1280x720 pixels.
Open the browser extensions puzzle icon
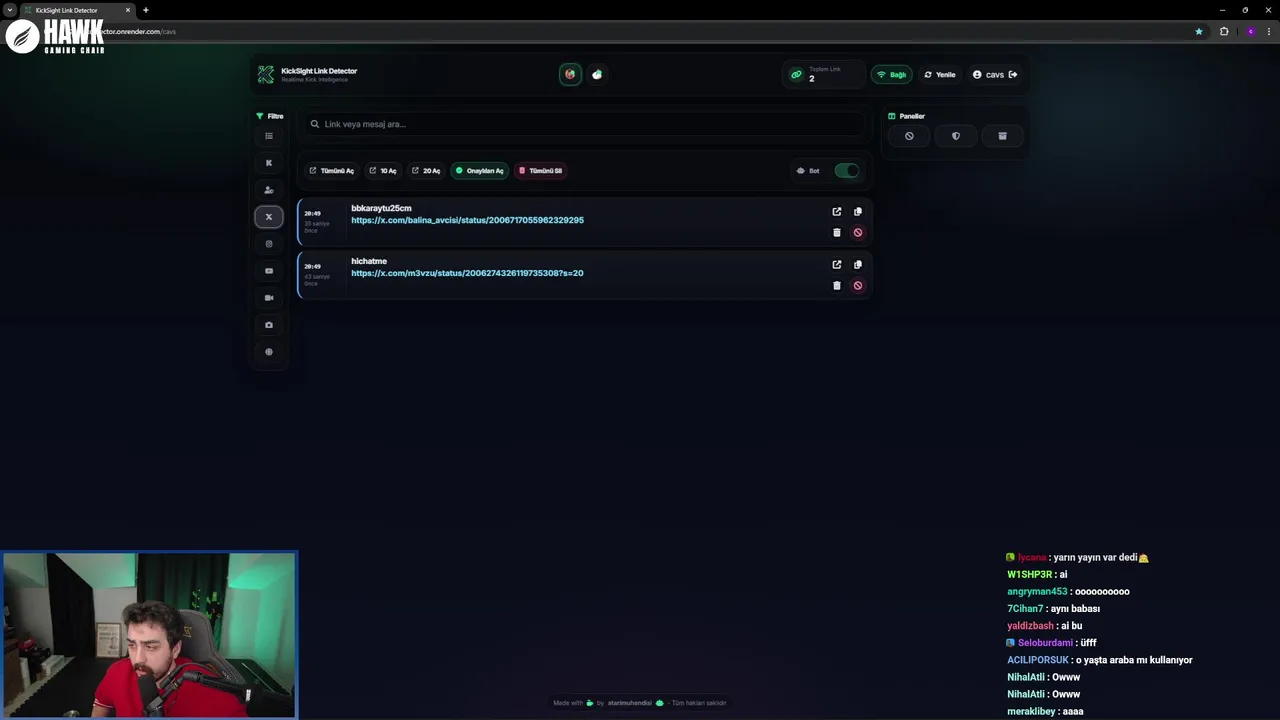coord(1224,31)
